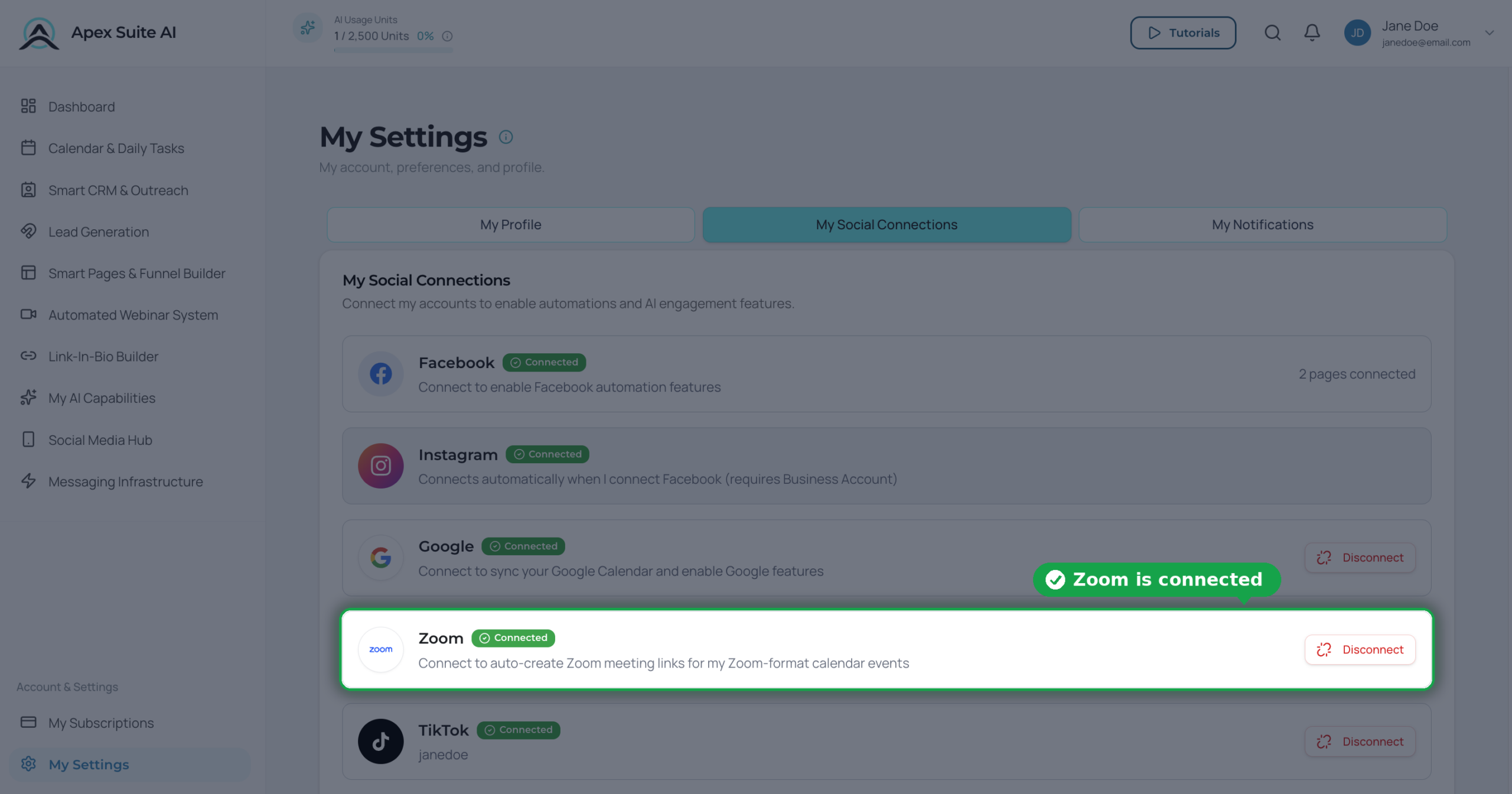Select My Settings in sidebar
The image size is (1512, 794).
[130, 764]
